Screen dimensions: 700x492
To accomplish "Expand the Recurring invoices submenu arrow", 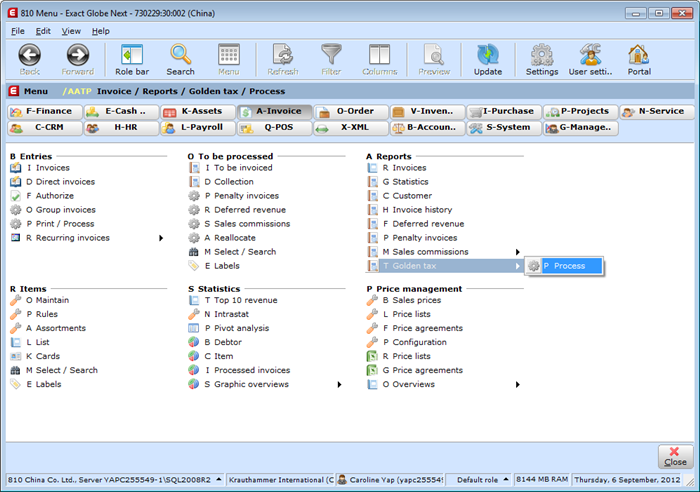I will tap(161, 238).
